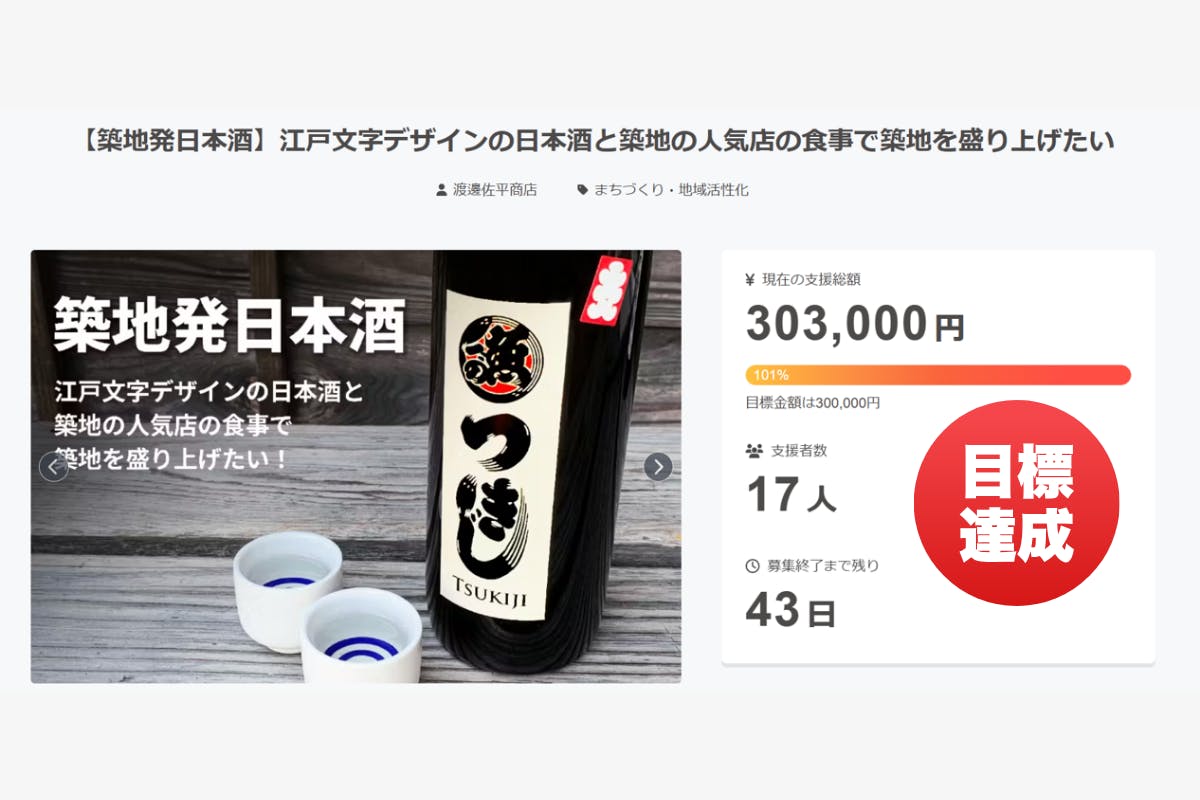This screenshot has height=800, width=1200.
Task: Click the yen icon beside 現在の支援総額
Action: pos(750,280)
